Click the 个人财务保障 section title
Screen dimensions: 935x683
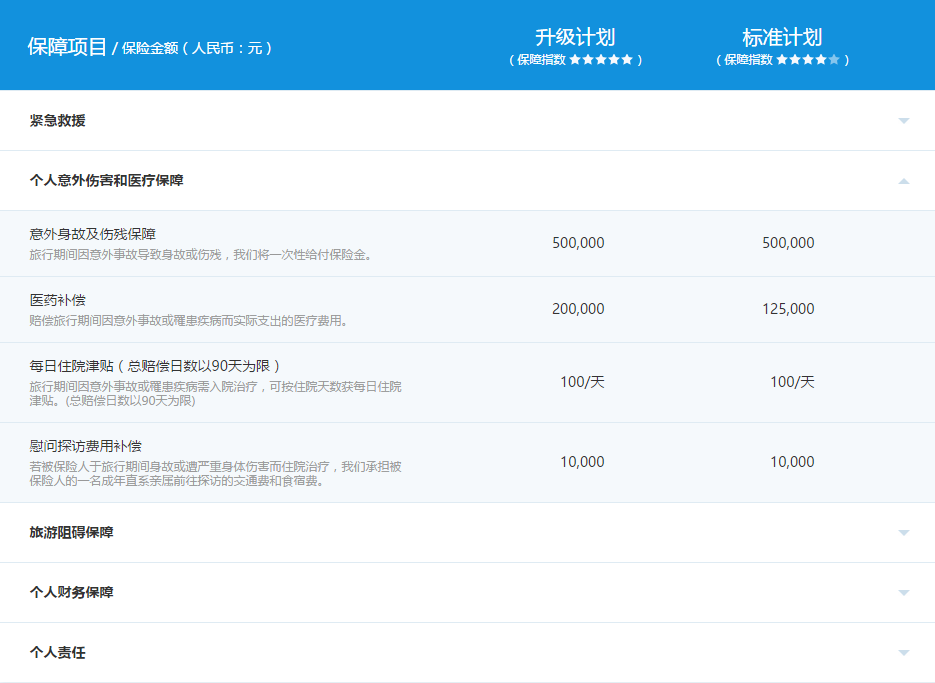pyautogui.click(x=72, y=592)
